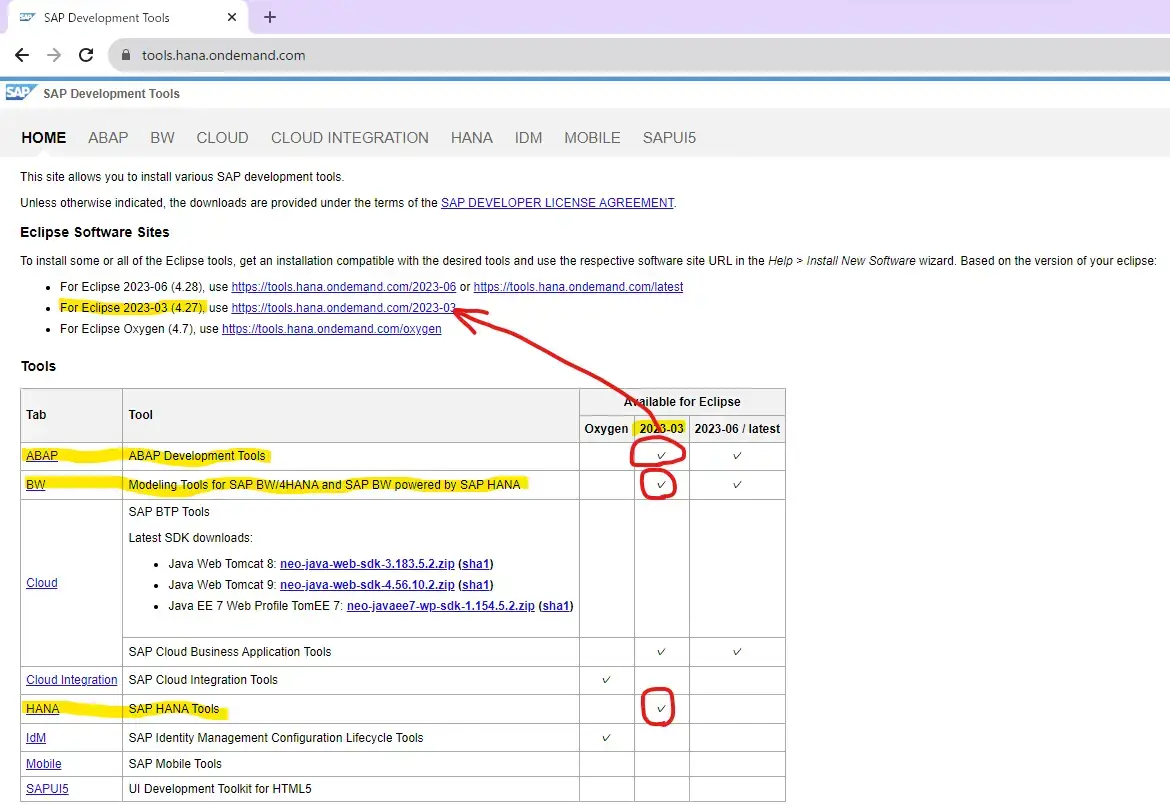
Task: Click the 'SAP BTP Tools' text
Action: pos(169,512)
